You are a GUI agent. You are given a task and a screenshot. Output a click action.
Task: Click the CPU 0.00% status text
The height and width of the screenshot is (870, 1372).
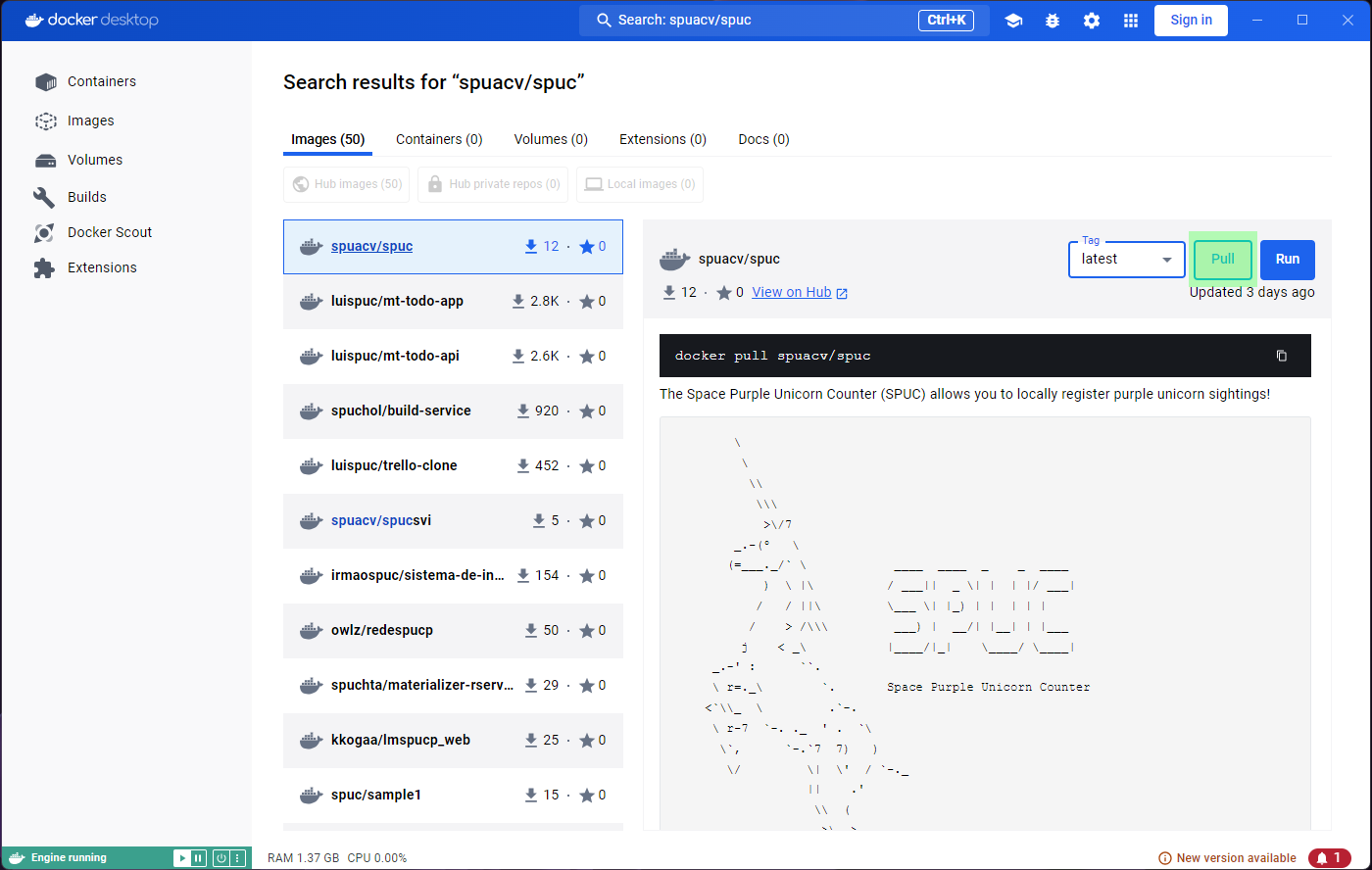[x=377, y=858]
